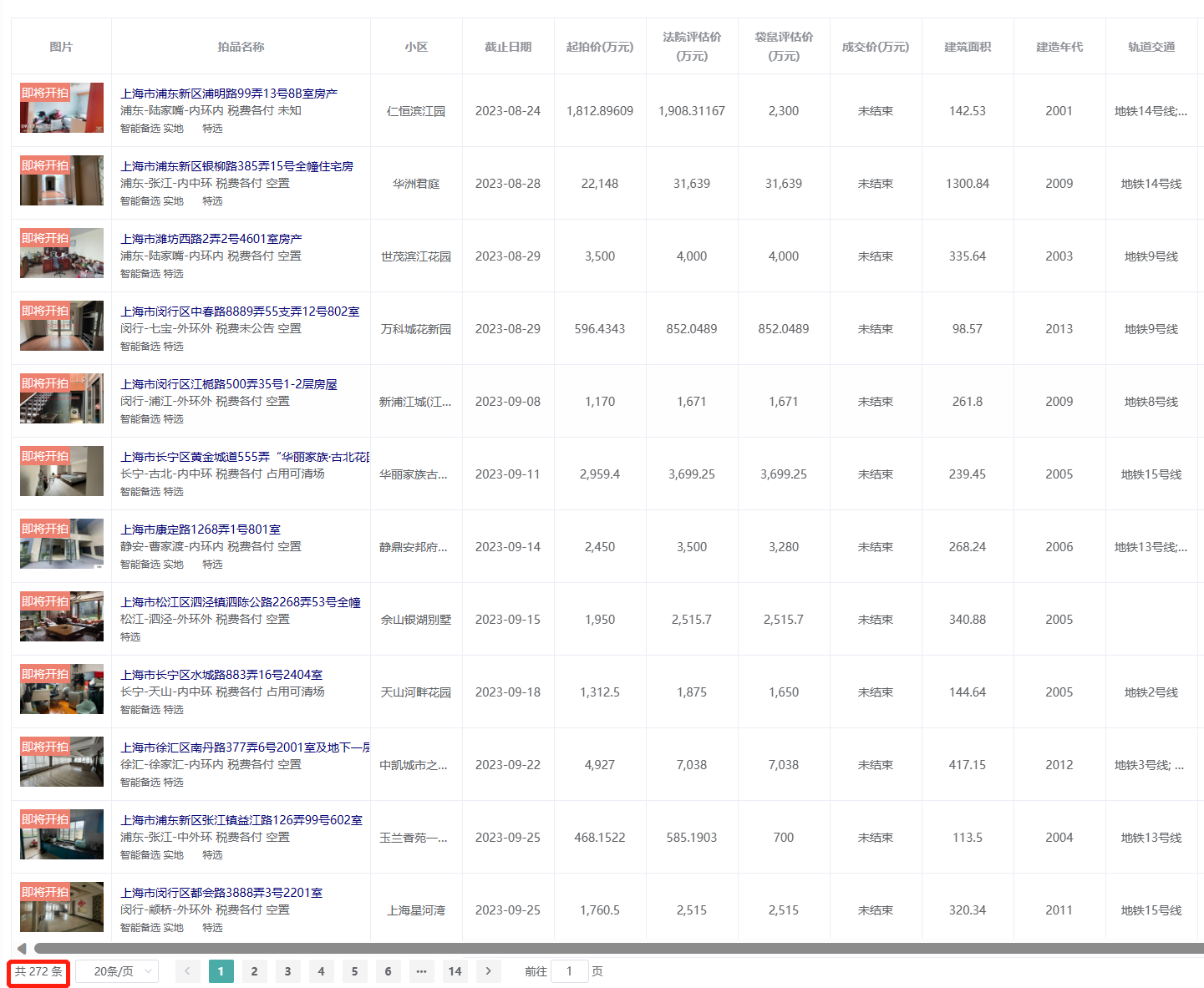Click the 截止日期 column header
Screen dimensions: 1204x988
coord(507,47)
